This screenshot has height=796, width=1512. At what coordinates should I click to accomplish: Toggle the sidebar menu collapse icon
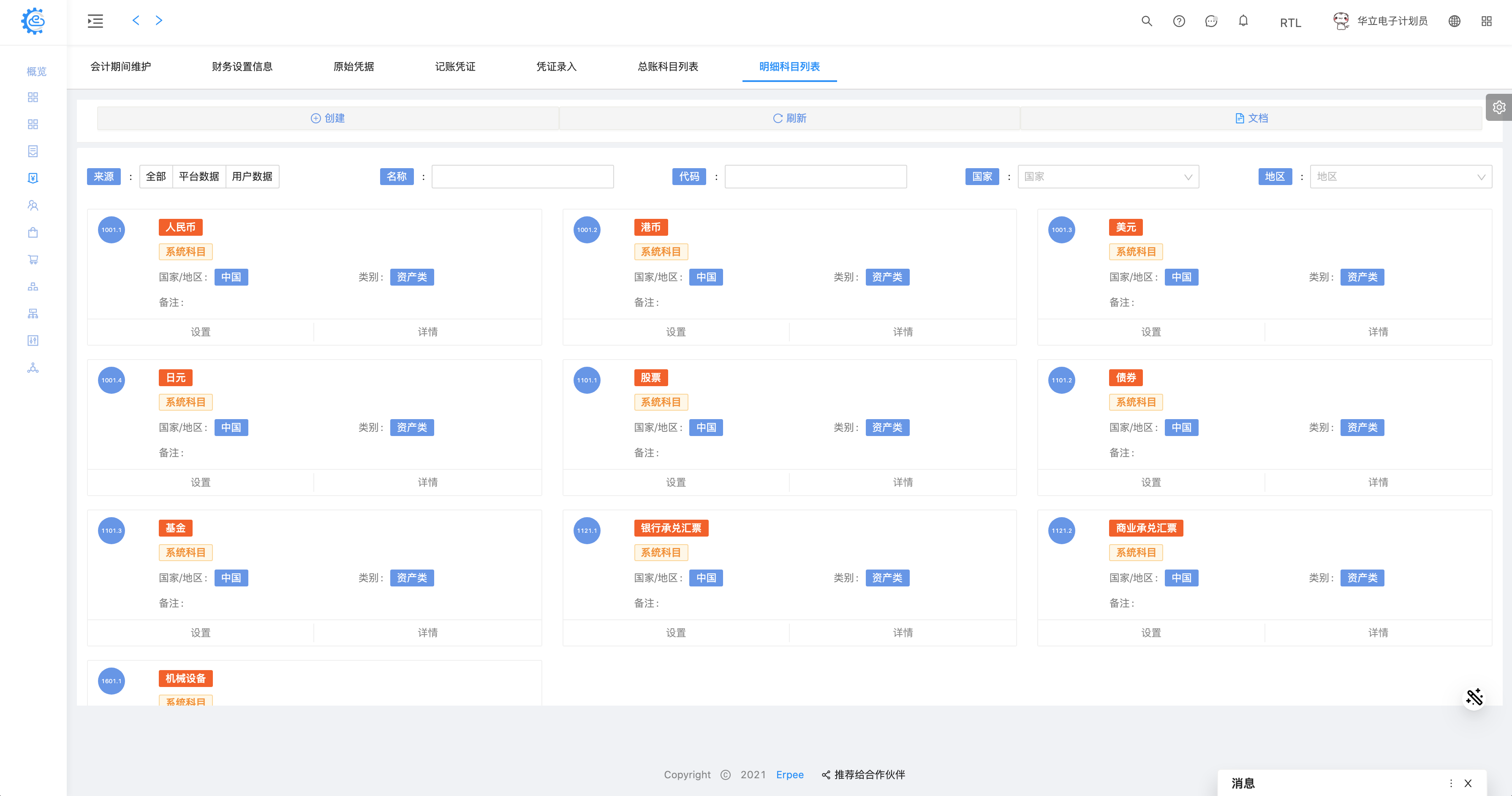[95, 21]
